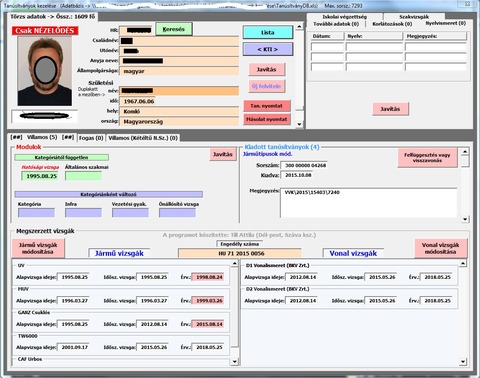The height and width of the screenshot is (378, 480).
Task: Click UV expiry date 1998.08.24
Action: pos(207,277)
